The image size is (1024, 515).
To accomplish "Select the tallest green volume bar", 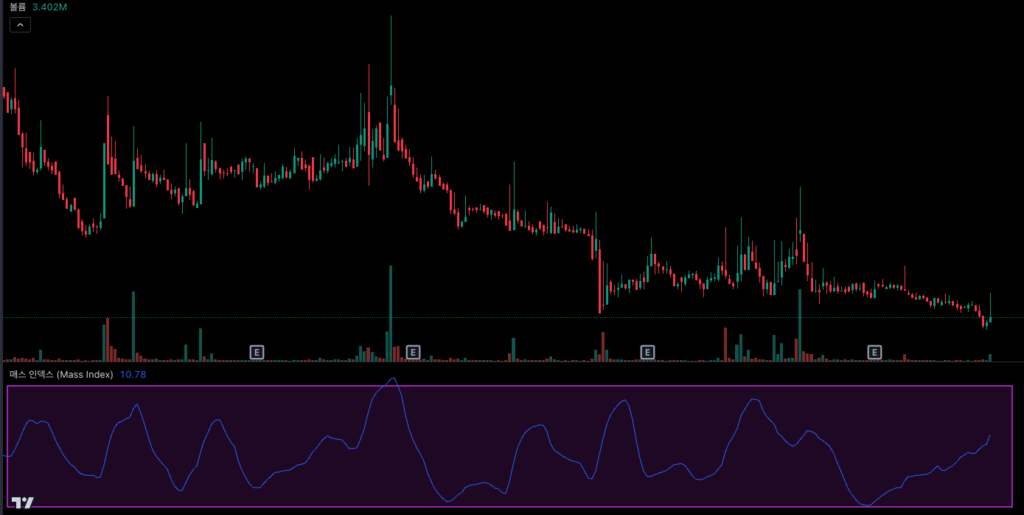I will coord(390,310).
